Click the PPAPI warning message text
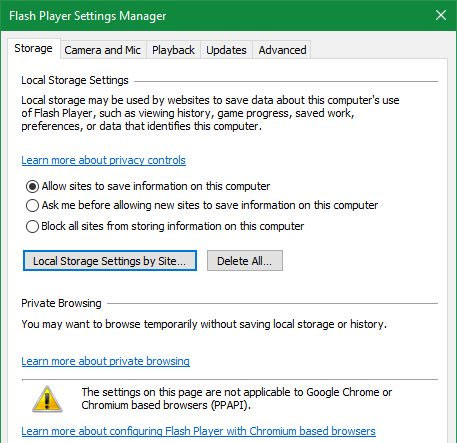457x443 pixels. (x=236, y=399)
